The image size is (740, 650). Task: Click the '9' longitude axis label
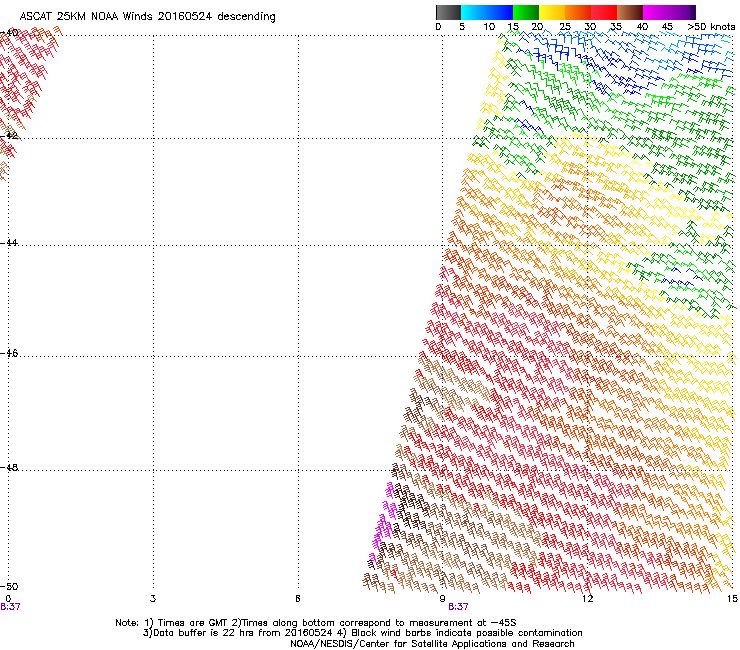442,599
